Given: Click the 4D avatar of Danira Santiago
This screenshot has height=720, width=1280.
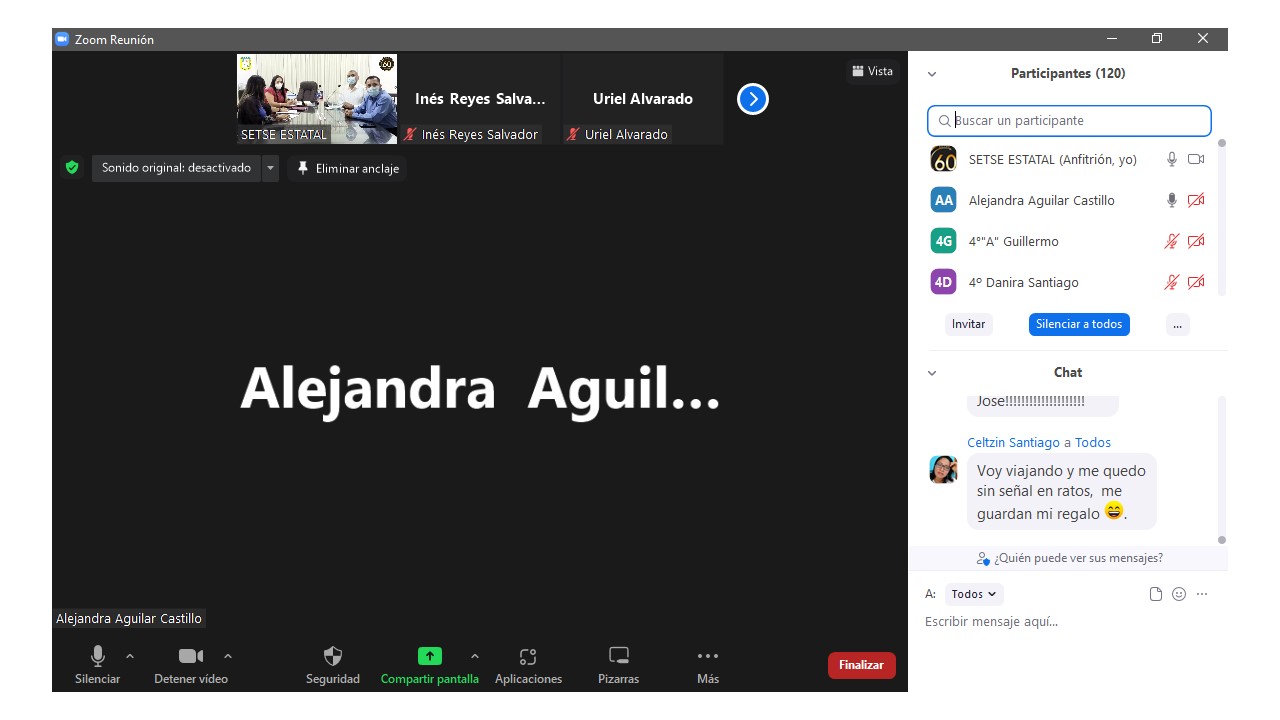Looking at the screenshot, I should [x=943, y=282].
